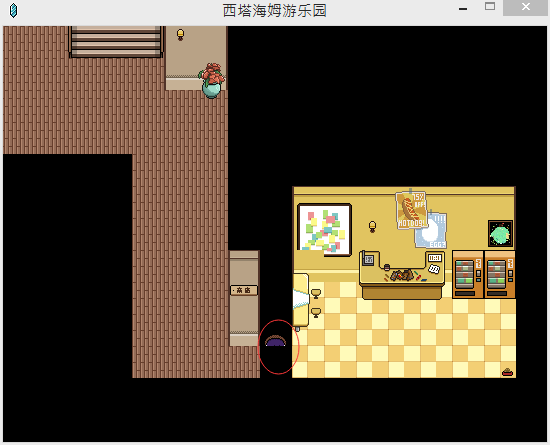Click the sticky-note bulletin board

(324, 230)
